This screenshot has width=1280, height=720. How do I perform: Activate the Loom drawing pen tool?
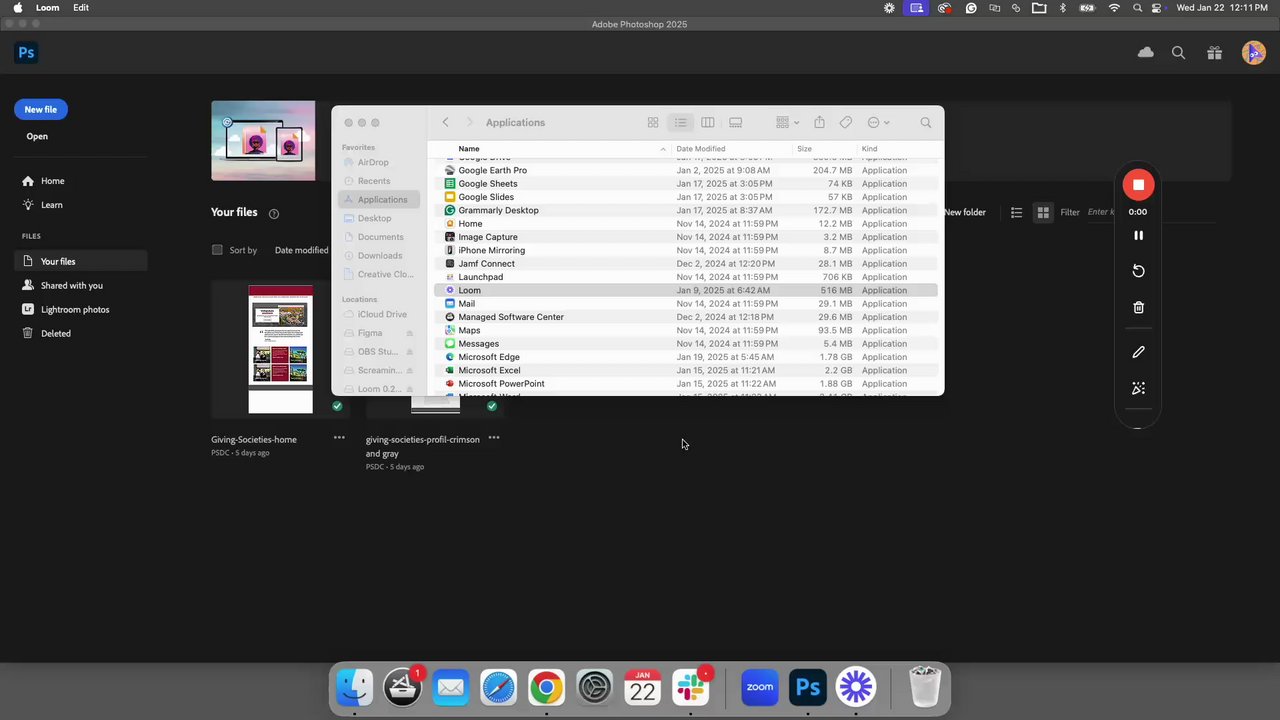[x=1138, y=352]
